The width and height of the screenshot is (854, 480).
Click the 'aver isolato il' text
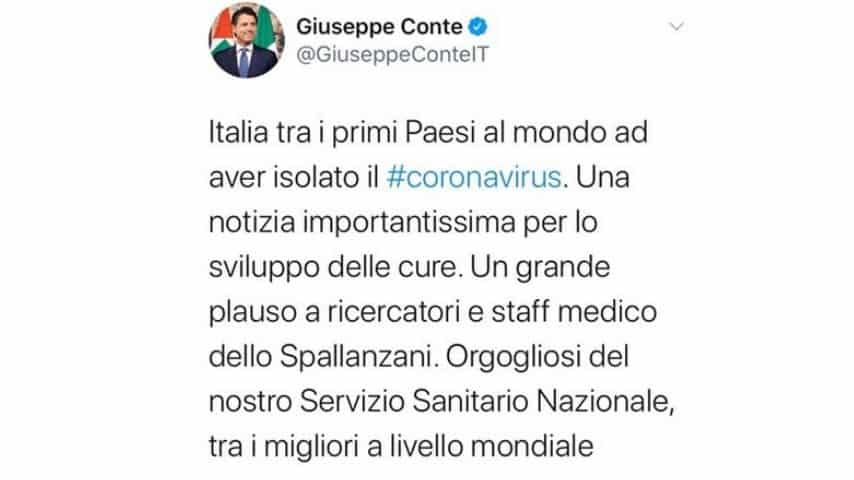click(x=294, y=177)
